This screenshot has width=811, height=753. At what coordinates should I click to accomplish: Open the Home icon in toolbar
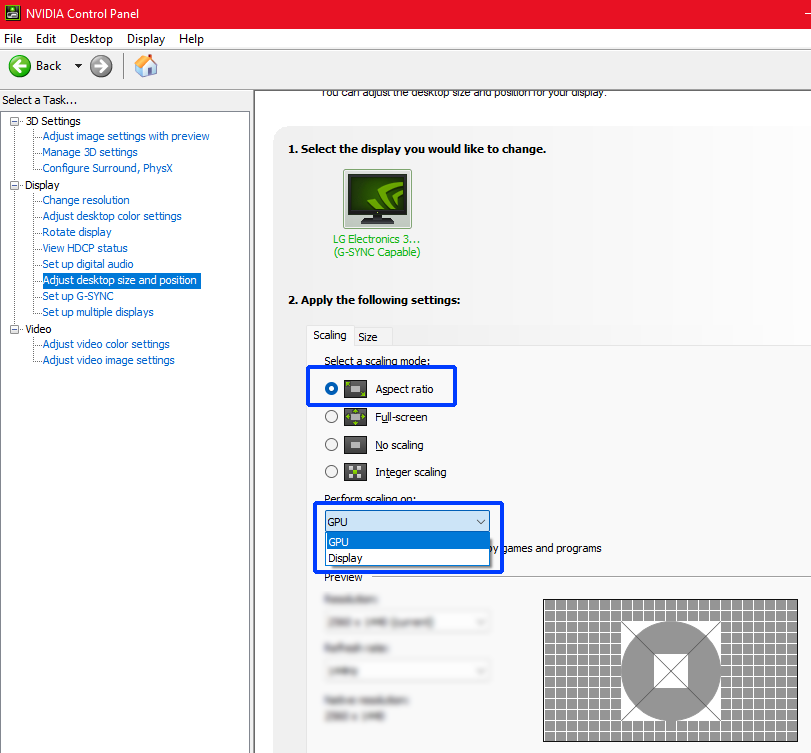pyautogui.click(x=146, y=66)
